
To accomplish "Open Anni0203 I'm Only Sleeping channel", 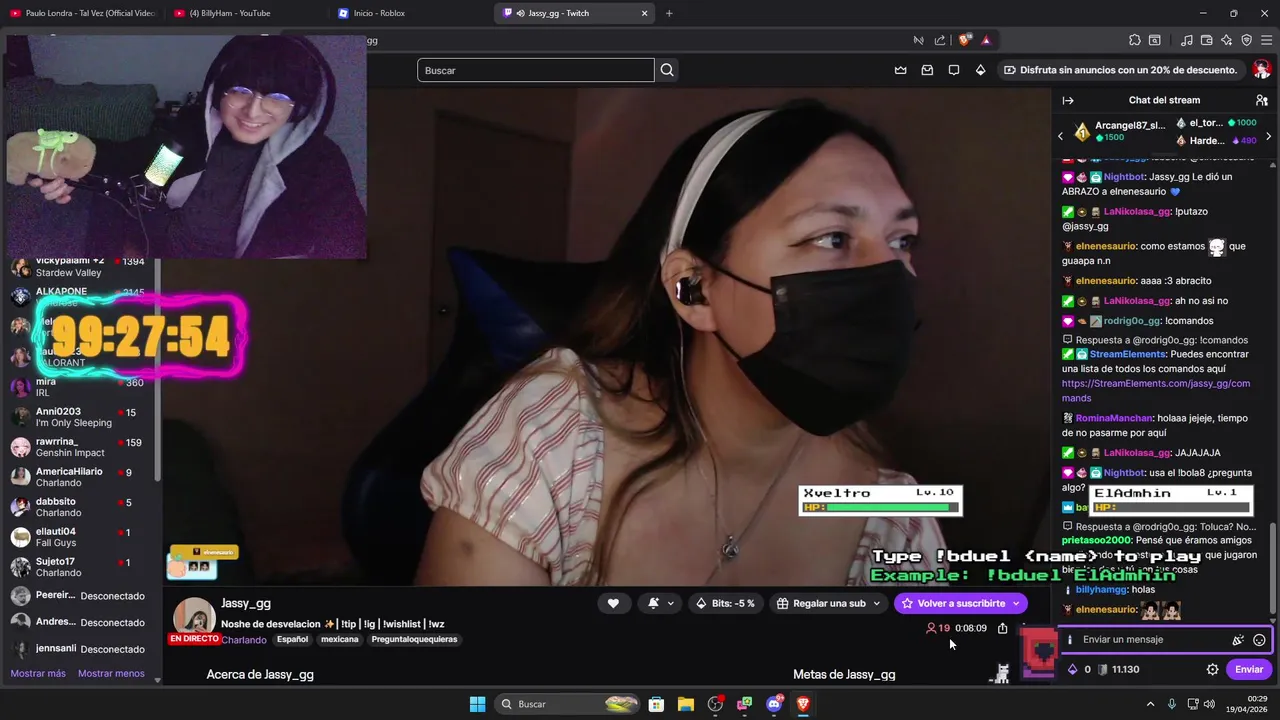I will click(80, 417).
